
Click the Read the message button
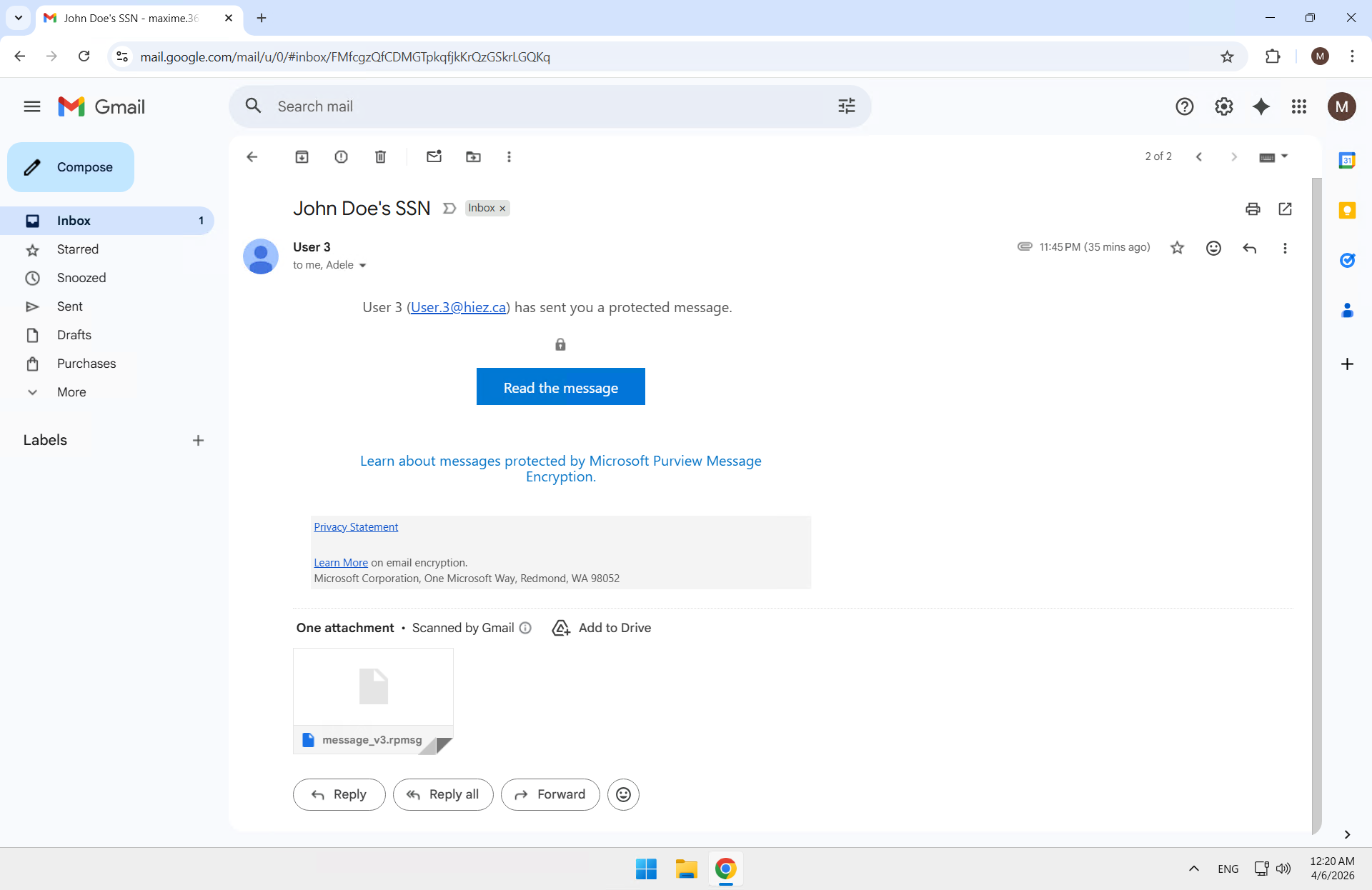560,386
